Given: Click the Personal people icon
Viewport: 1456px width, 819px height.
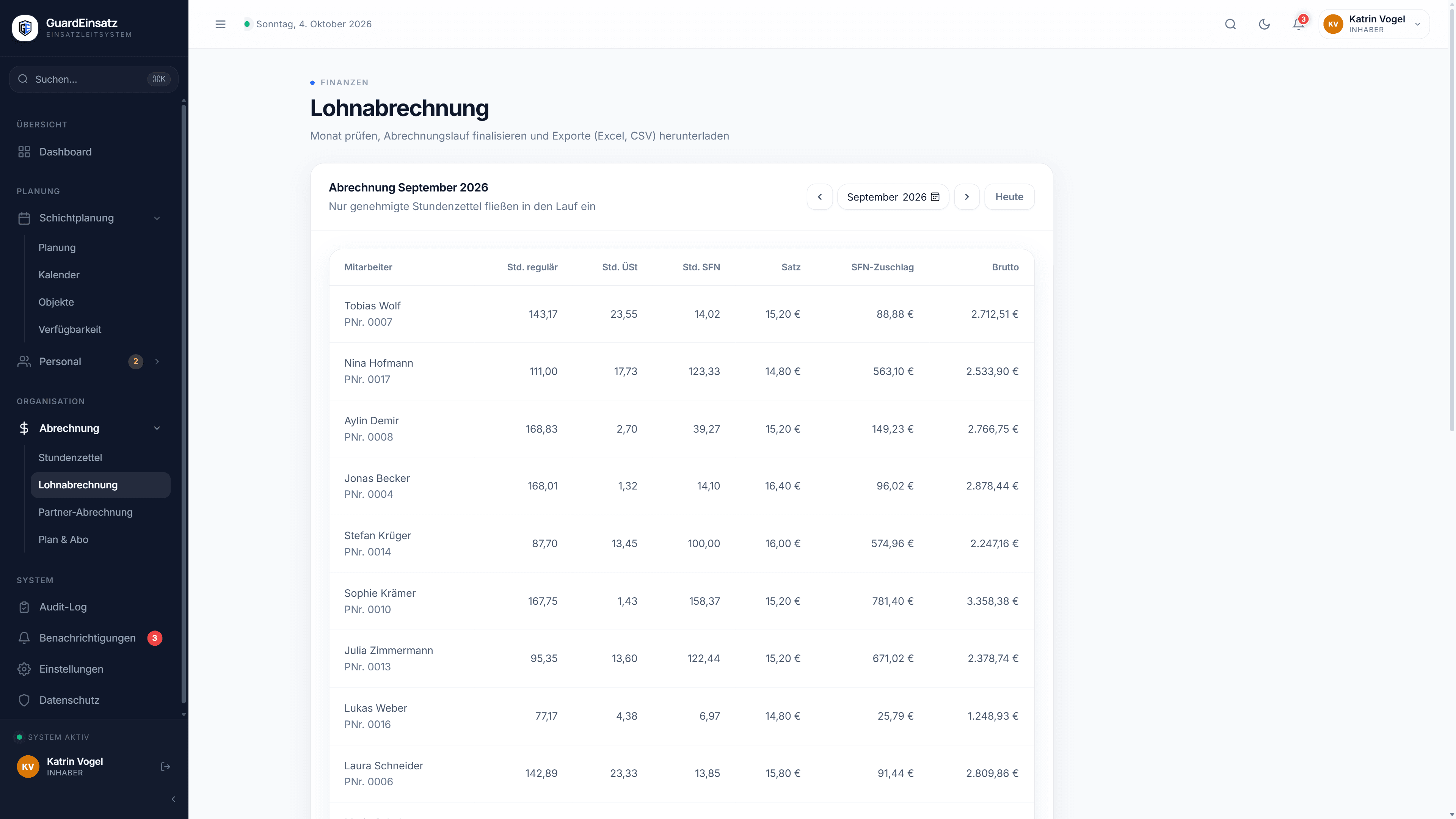Looking at the screenshot, I should (x=24, y=362).
